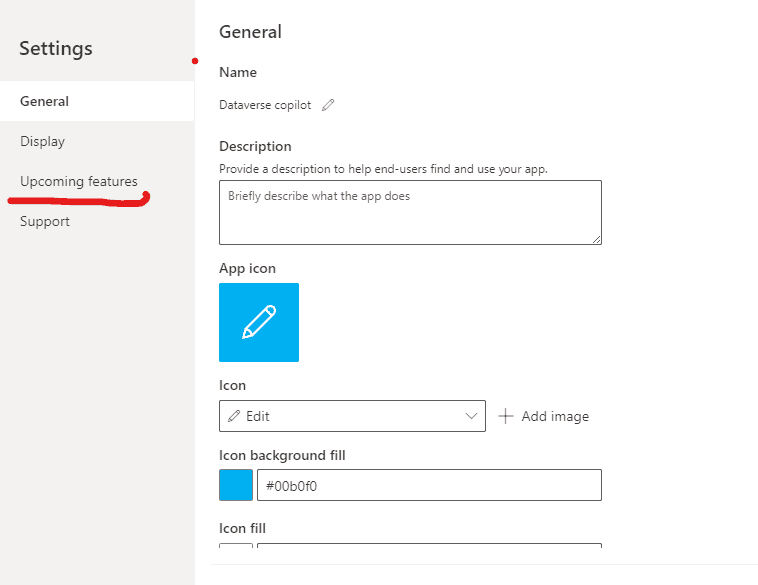Viewport: 758px width, 585px height.
Task: Click the Icon fill label
Action: pos(242,528)
